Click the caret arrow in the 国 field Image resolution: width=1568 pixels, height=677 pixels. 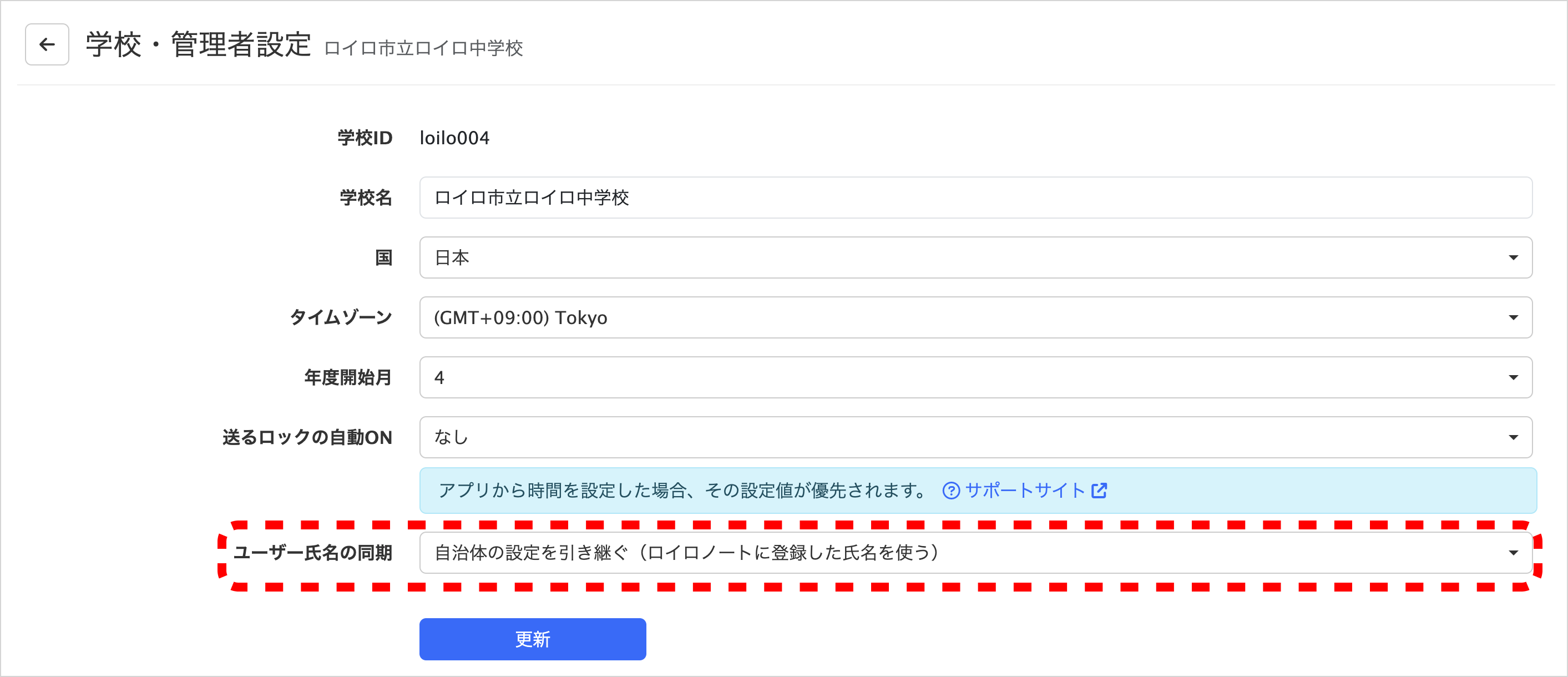click(1513, 257)
